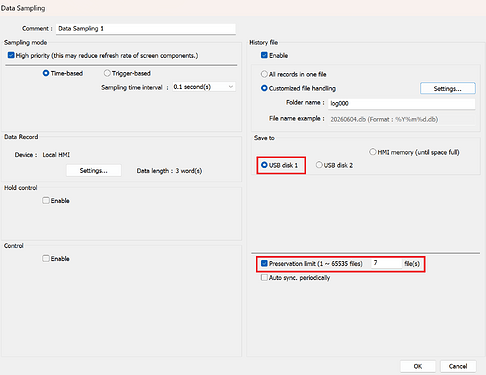Select Customized file handling option
Image resolution: width=486 pixels, height=375 pixels.
(x=264, y=88)
